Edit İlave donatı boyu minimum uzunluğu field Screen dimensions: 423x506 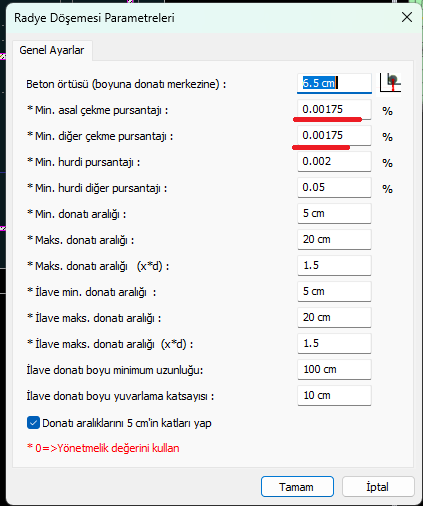click(334, 369)
